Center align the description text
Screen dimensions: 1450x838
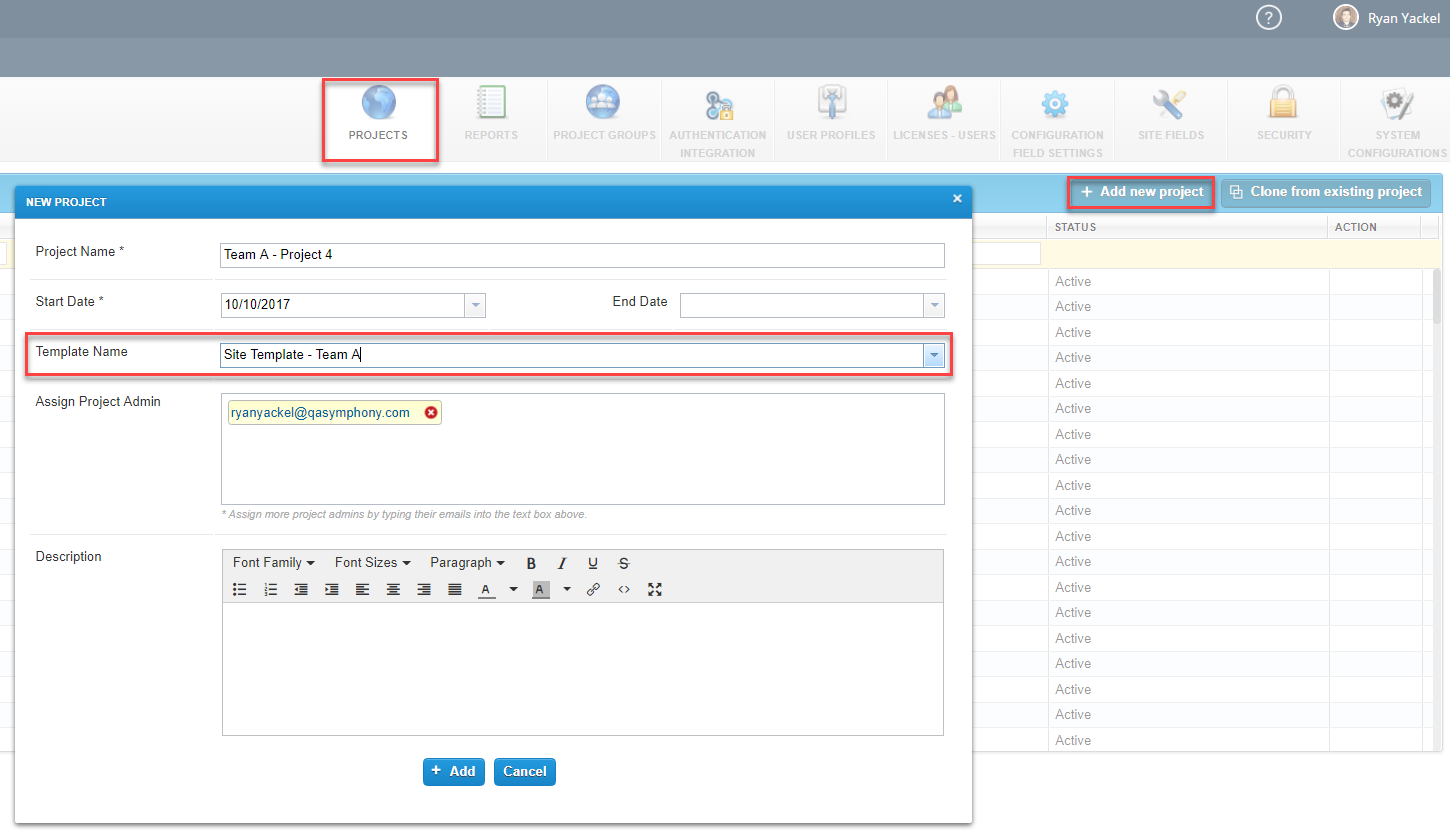coord(393,590)
